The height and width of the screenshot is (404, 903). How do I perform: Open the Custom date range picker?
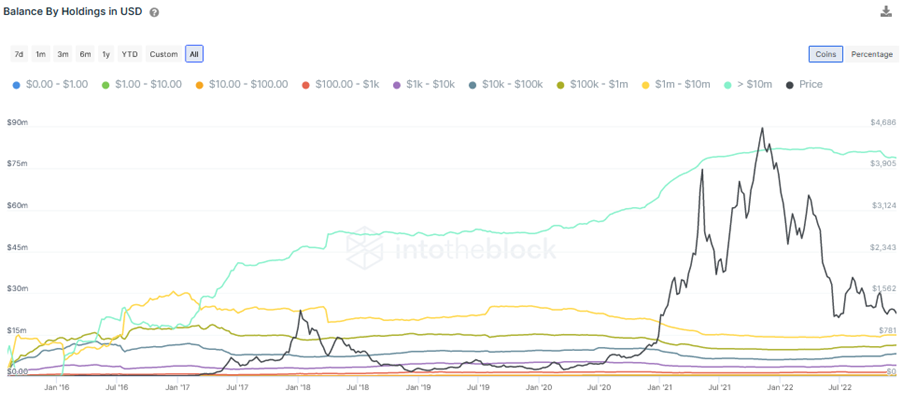pyautogui.click(x=164, y=54)
